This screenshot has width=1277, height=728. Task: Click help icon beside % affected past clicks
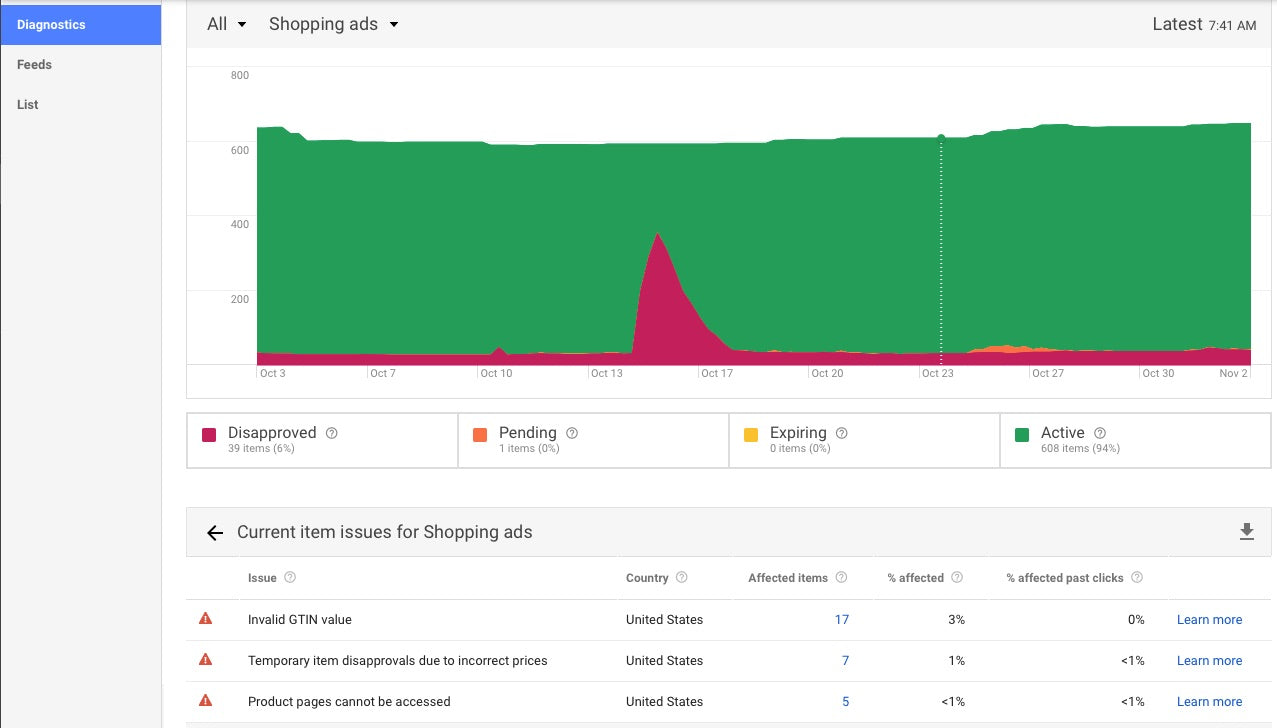(x=1137, y=578)
